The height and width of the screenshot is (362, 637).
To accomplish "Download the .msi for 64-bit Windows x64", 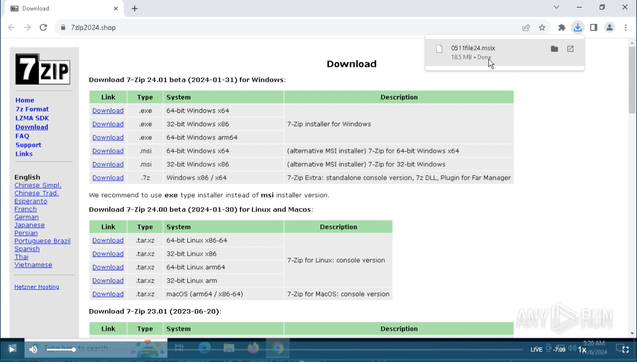I will [x=108, y=151].
